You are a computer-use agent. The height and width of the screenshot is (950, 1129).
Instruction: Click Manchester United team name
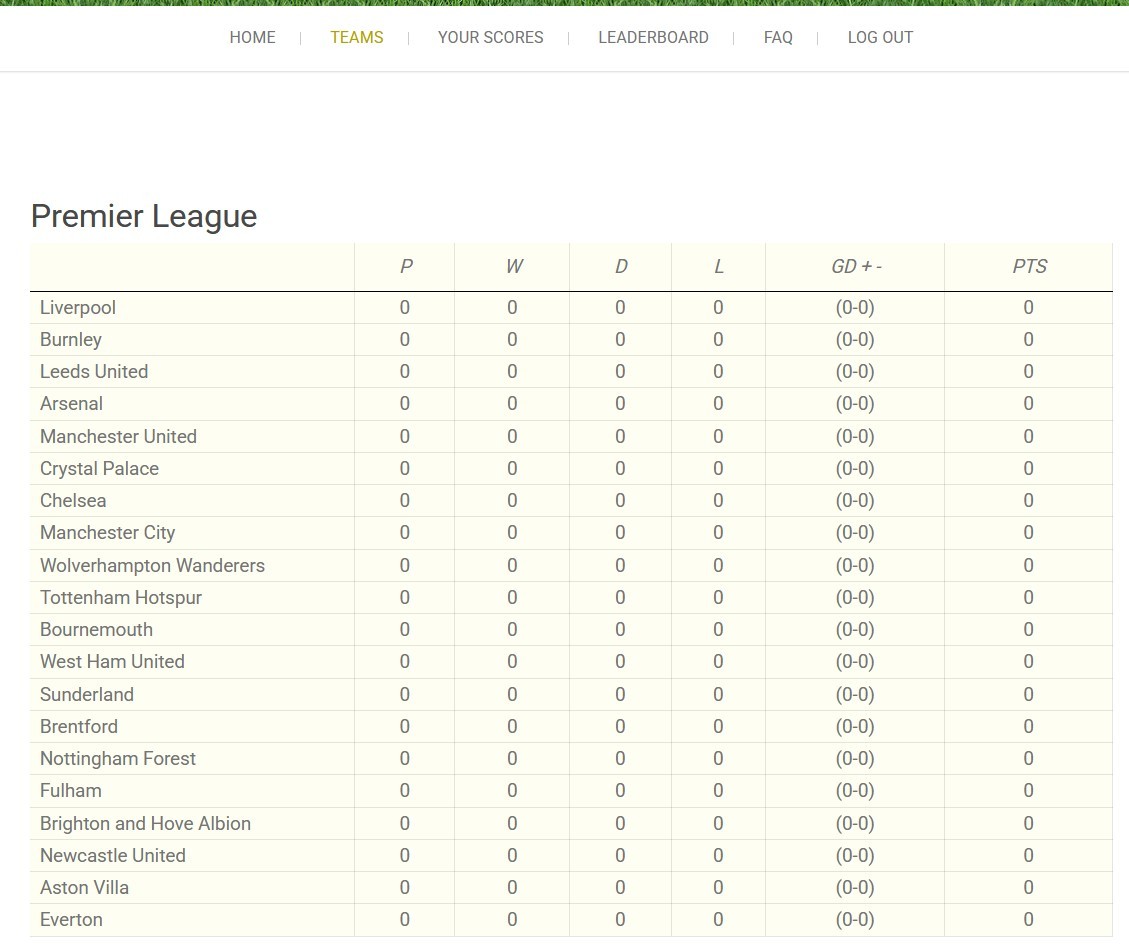(118, 436)
